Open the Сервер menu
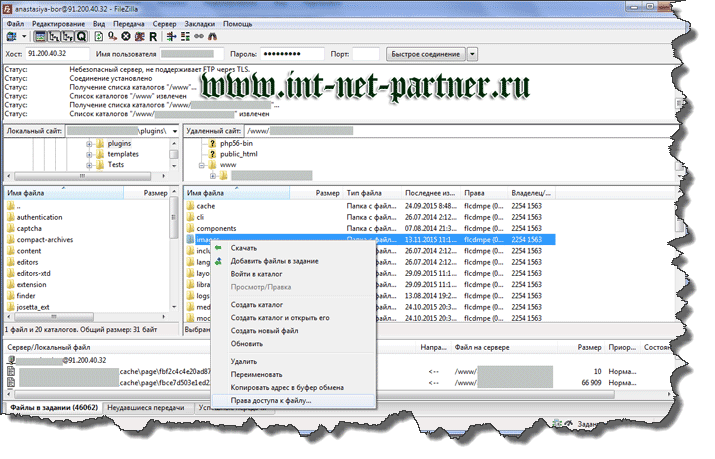This screenshot has height=459, width=715. click(164, 24)
